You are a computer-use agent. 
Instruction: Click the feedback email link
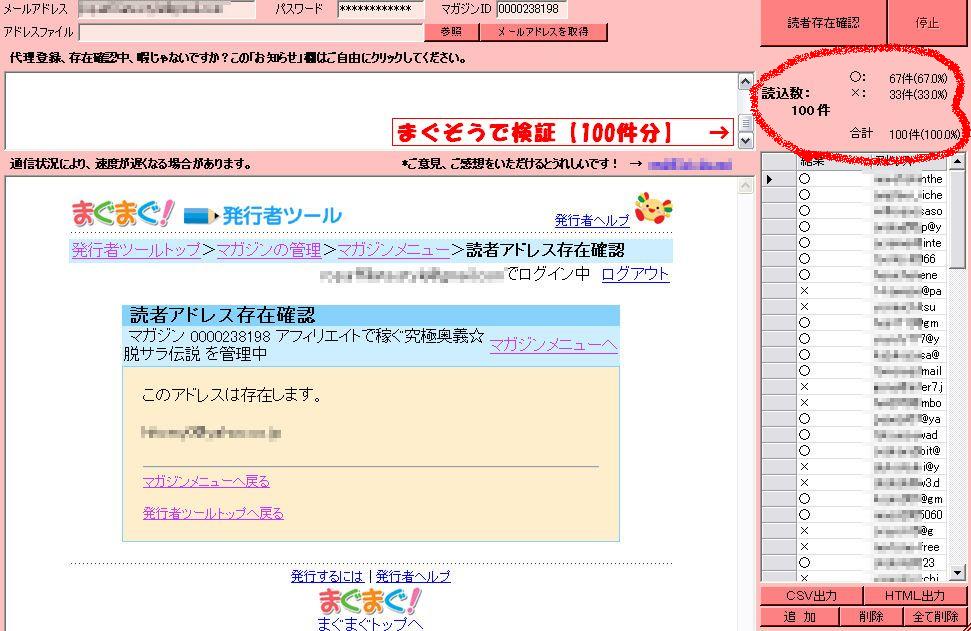689,164
